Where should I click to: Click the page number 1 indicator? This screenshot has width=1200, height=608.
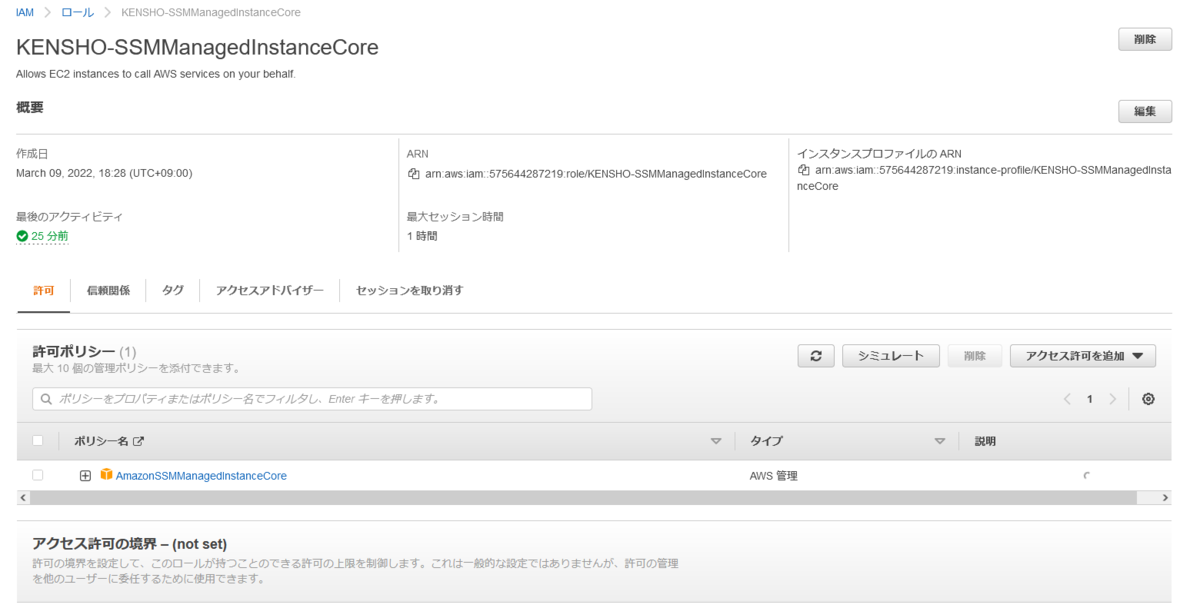click(x=1090, y=399)
